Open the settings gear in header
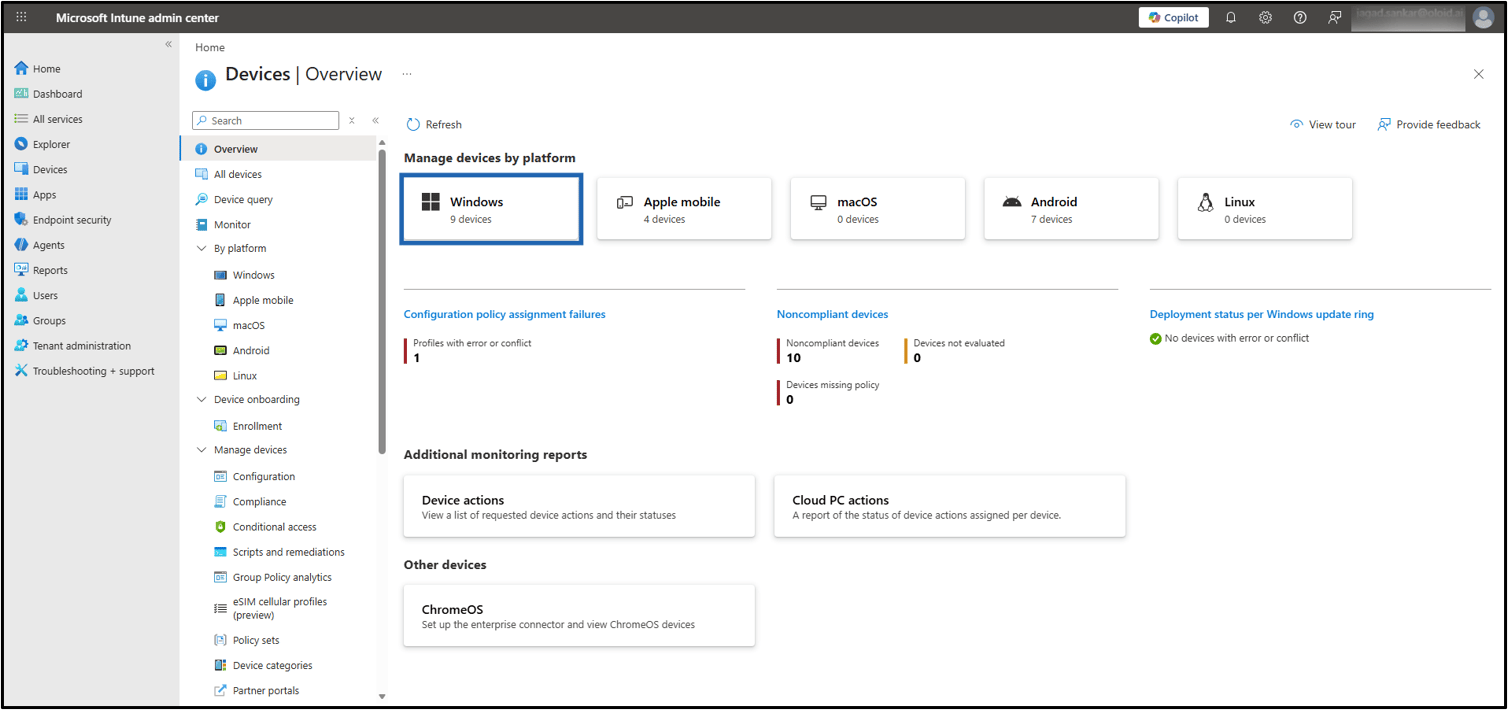 pyautogui.click(x=1265, y=18)
